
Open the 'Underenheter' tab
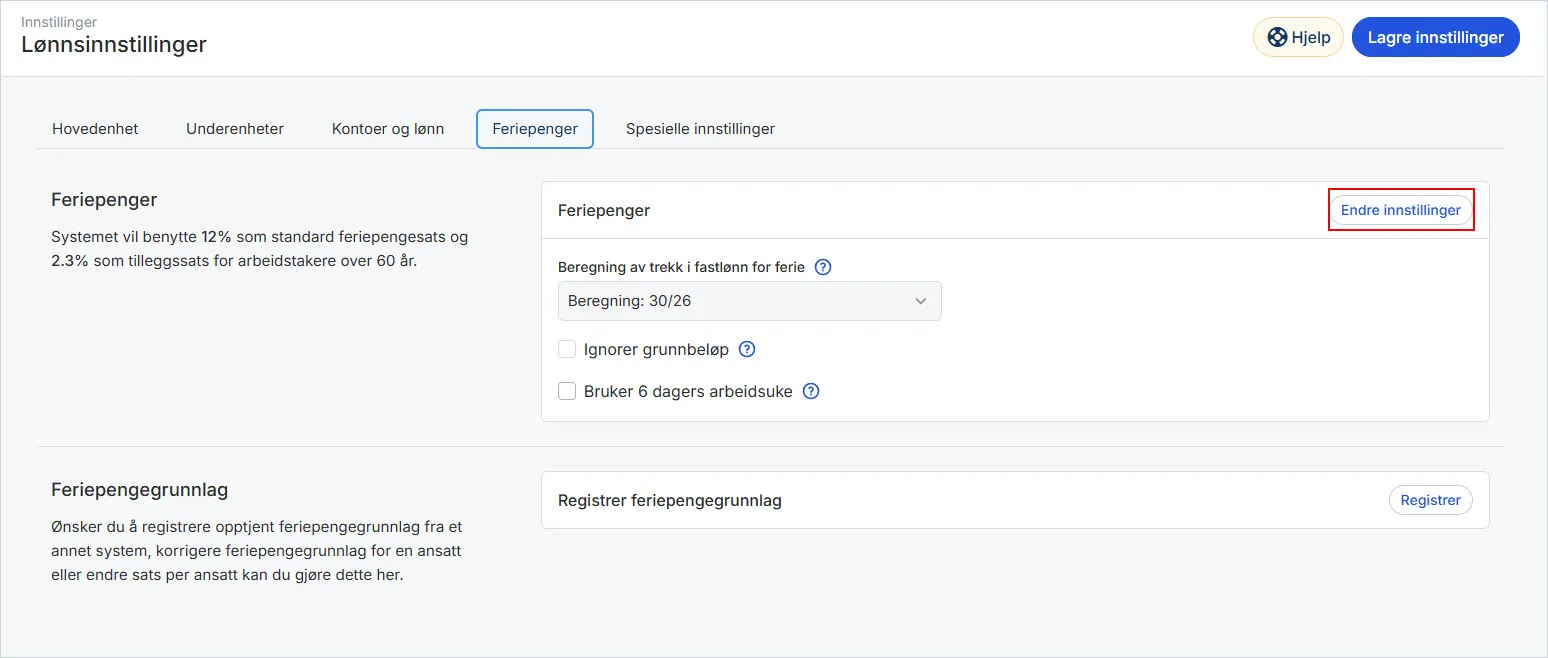234,128
